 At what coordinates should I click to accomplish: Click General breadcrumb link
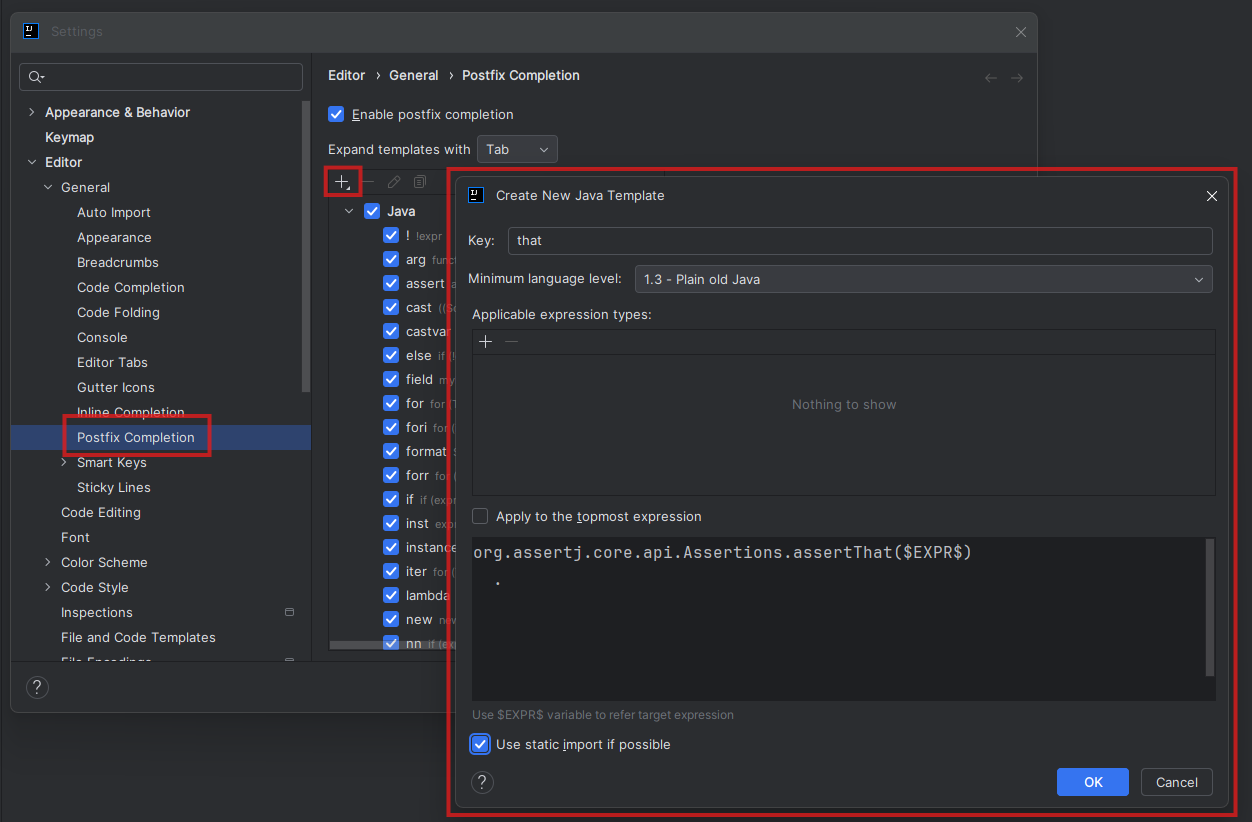coord(414,75)
